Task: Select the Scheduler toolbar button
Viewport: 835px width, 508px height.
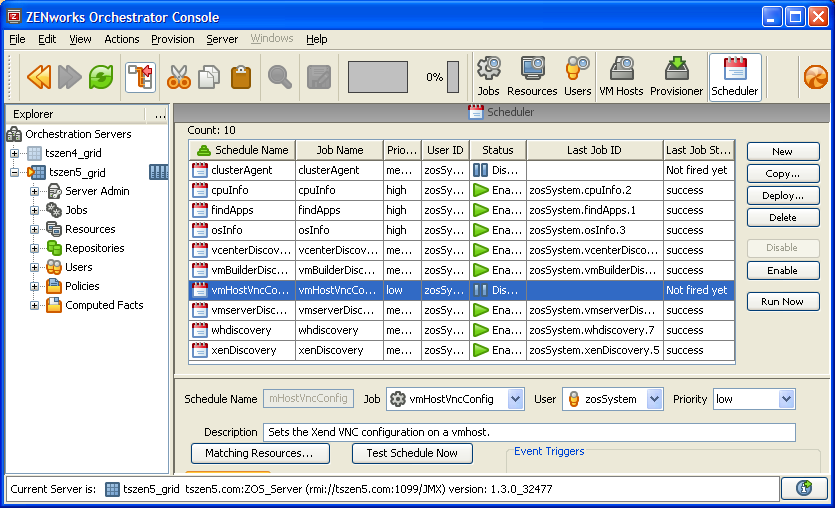Action: click(x=734, y=77)
